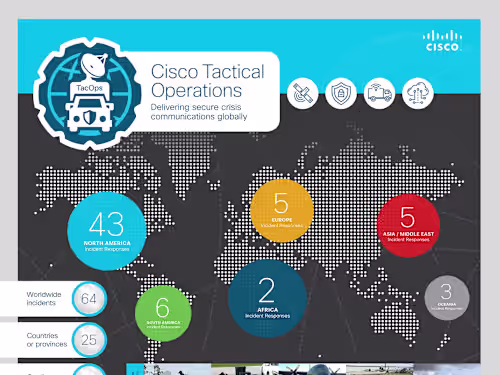
Task: Click the Cisco logo
Action: [442, 41]
